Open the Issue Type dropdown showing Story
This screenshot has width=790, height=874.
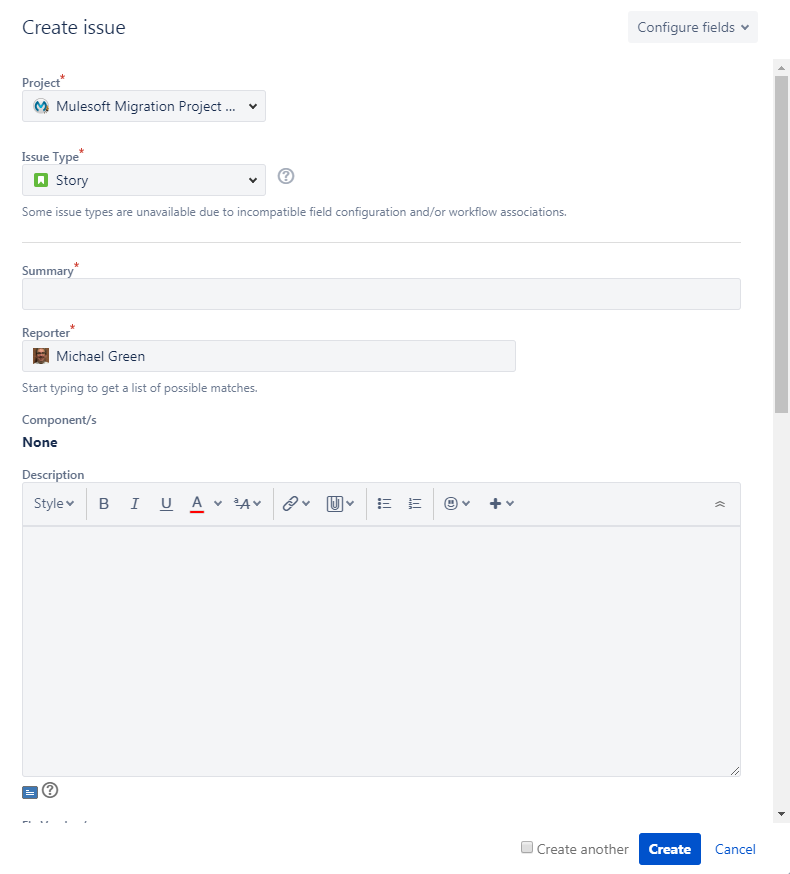click(x=144, y=180)
